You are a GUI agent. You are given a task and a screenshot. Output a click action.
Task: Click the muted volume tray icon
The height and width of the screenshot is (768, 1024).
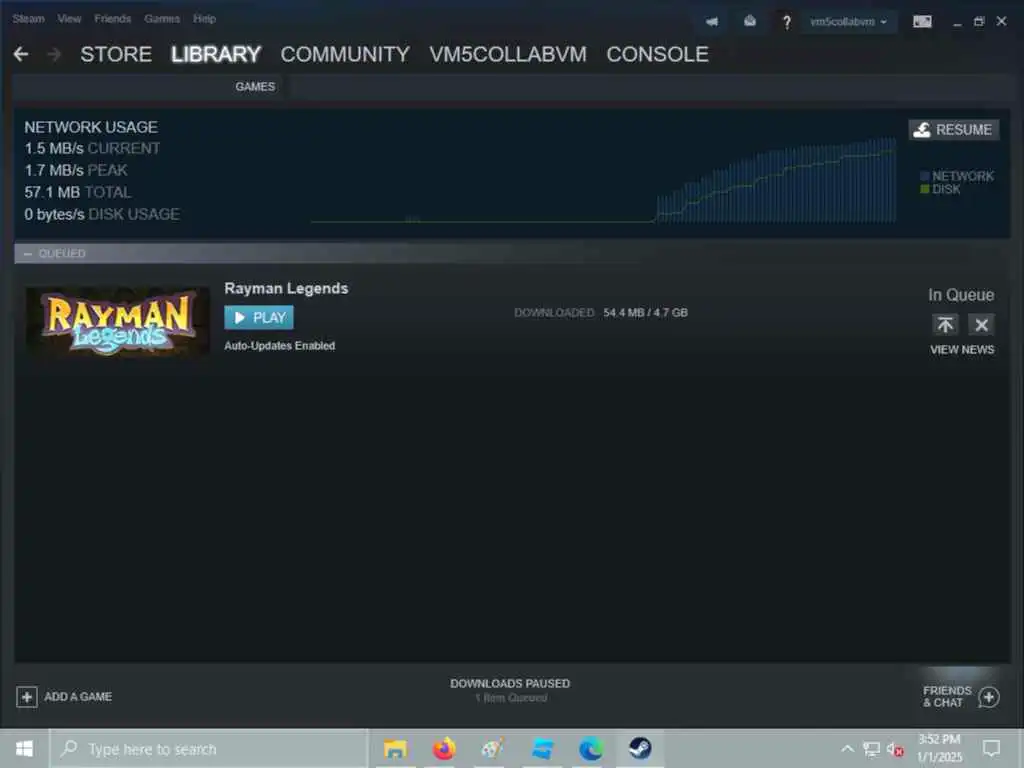(x=895, y=749)
